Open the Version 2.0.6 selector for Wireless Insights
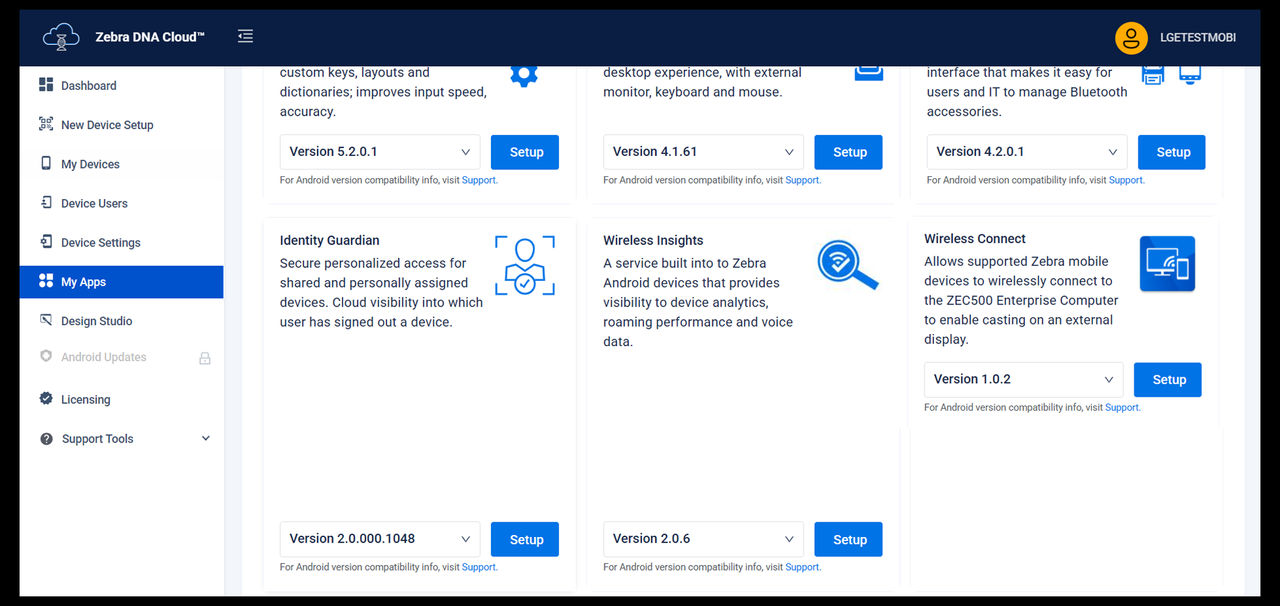The image size is (1280, 606). click(702, 538)
